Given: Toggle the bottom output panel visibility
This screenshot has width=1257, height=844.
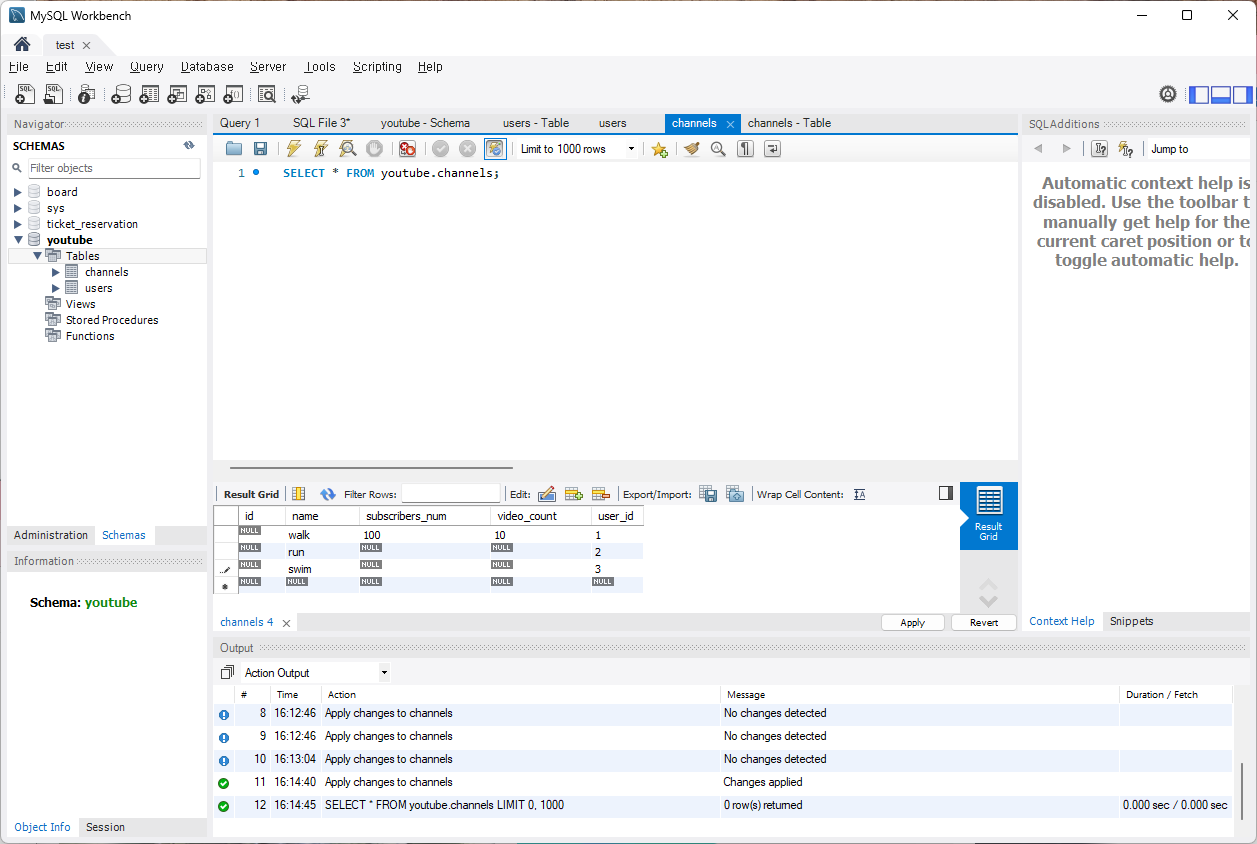Looking at the screenshot, I should 1220,95.
